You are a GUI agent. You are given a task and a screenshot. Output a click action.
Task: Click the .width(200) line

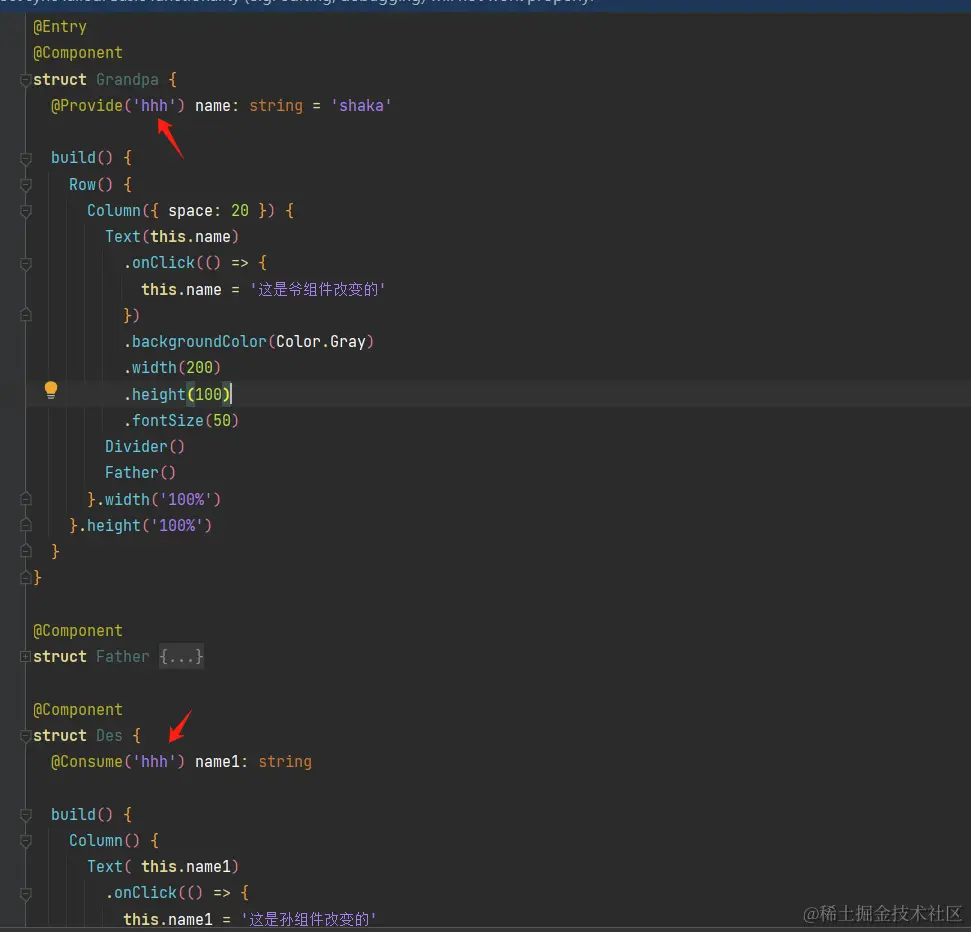point(173,367)
